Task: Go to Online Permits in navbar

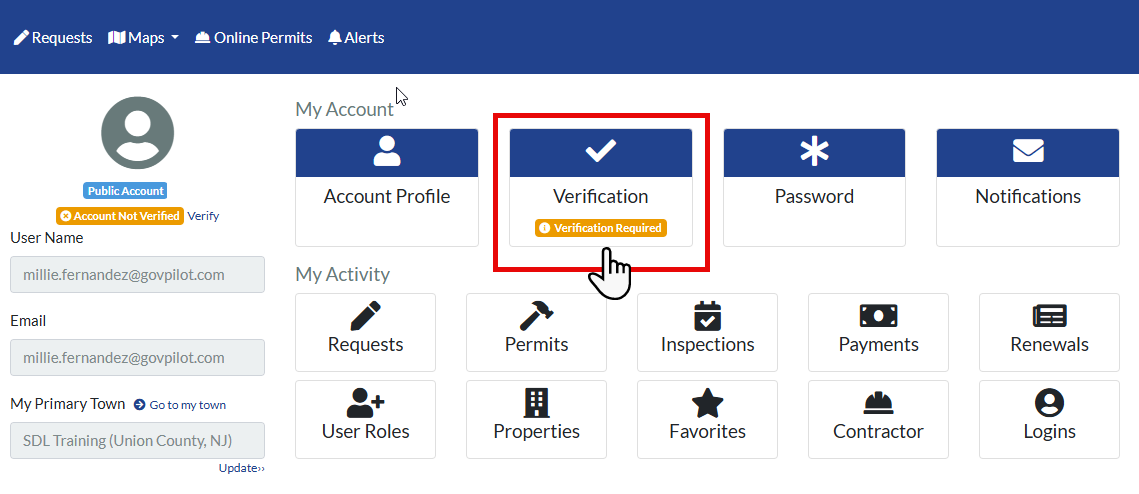Action: coord(253,38)
